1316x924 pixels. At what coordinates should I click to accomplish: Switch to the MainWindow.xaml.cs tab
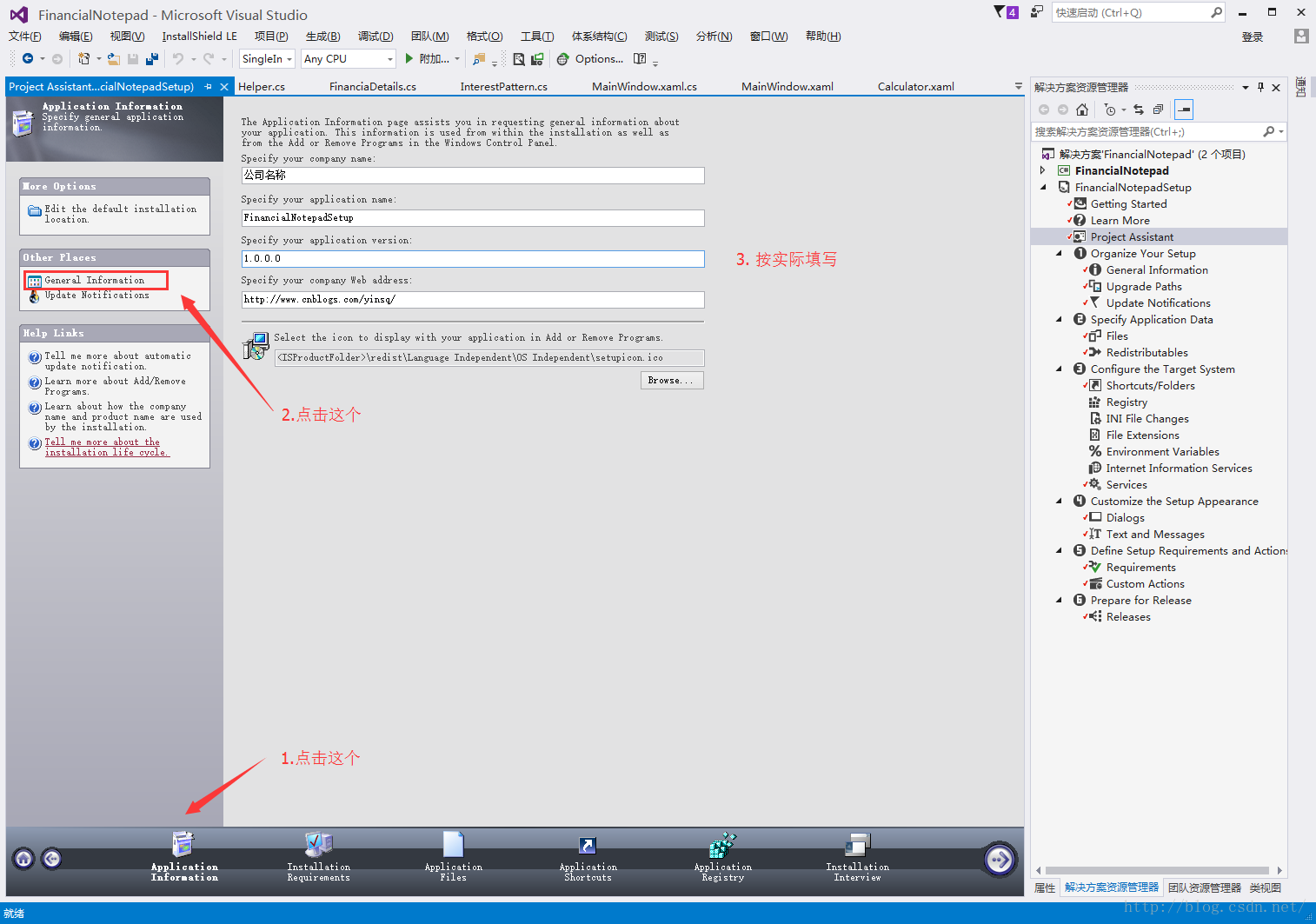644,86
